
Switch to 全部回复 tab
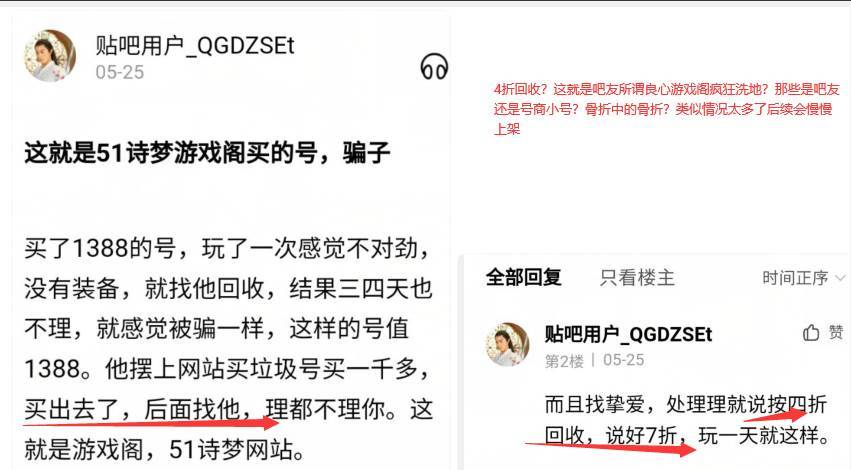click(x=523, y=277)
